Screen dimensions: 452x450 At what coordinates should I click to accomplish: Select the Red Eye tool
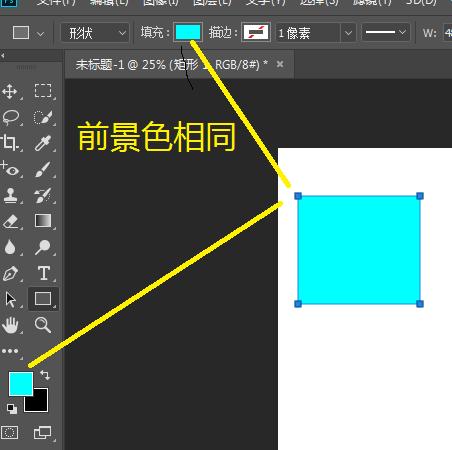pos(10,169)
